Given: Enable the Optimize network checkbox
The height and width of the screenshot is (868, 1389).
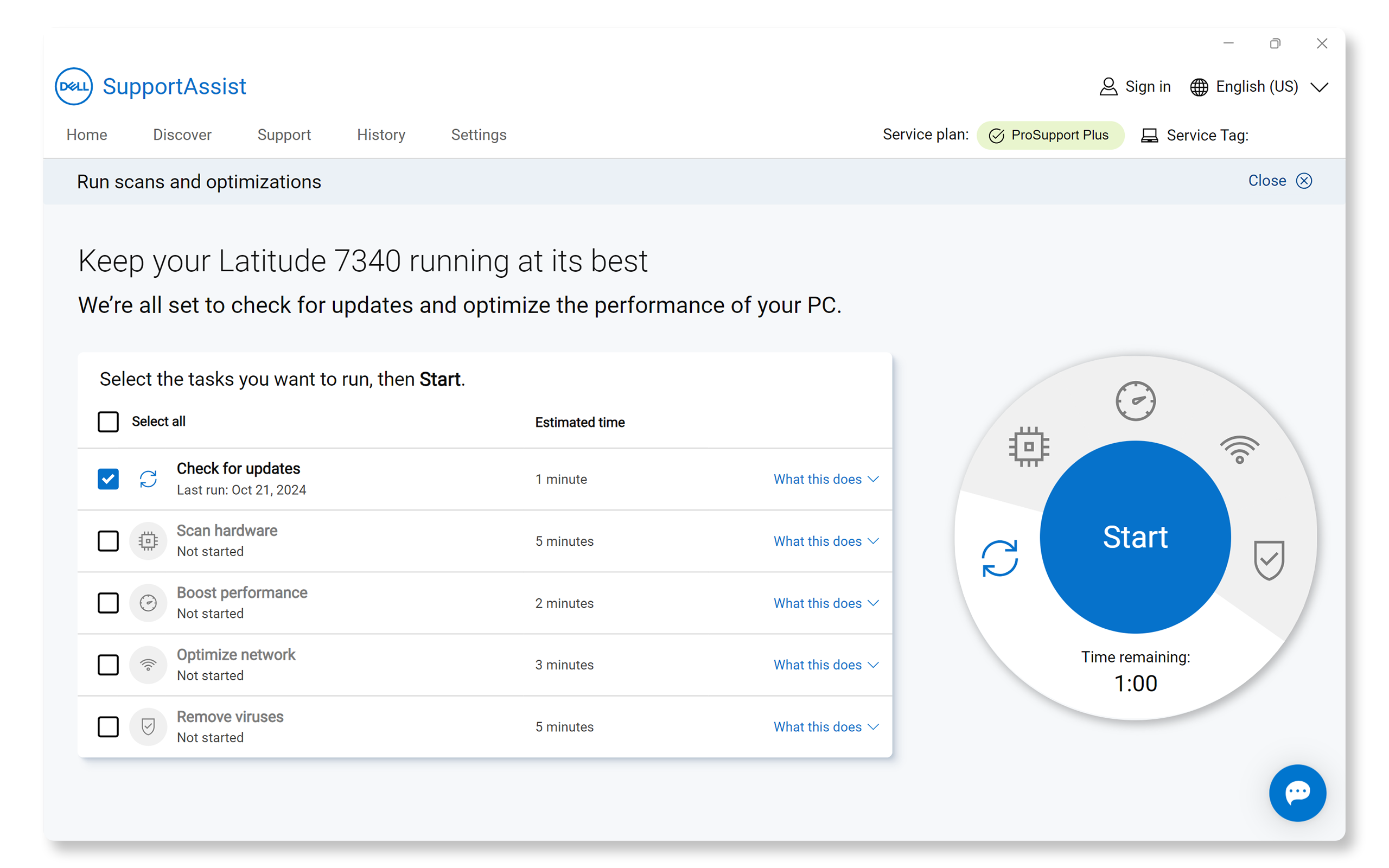Looking at the screenshot, I should pyautogui.click(x=108, y=665).
